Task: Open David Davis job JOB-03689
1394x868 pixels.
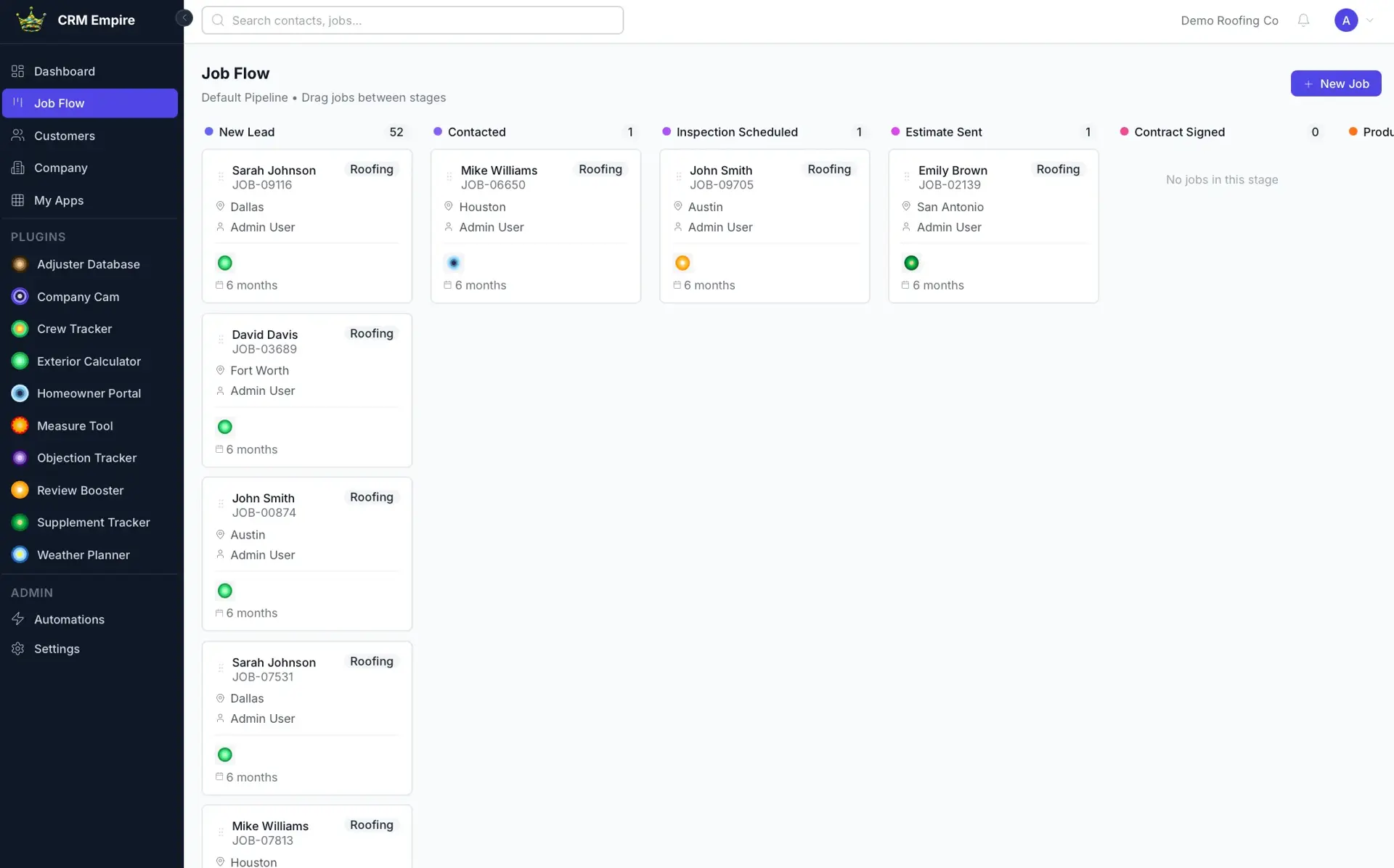Action: [306, 390]
